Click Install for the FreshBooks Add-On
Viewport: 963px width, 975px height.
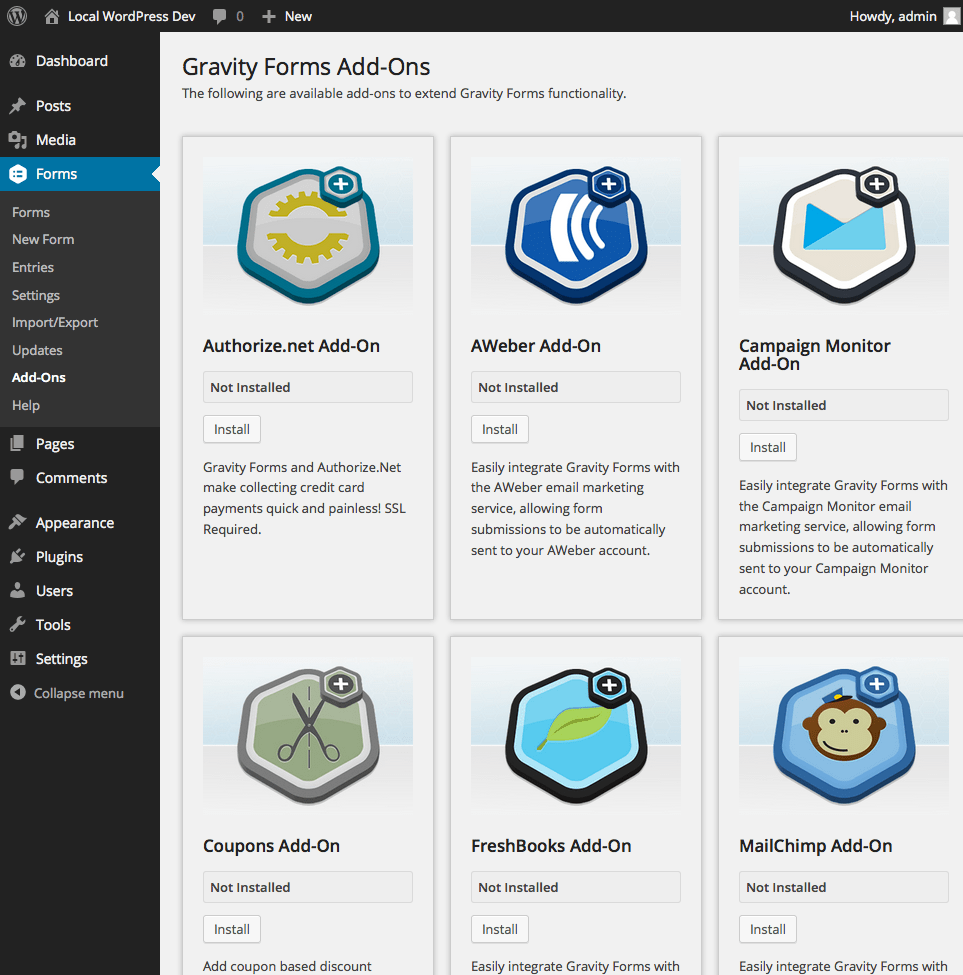[499, 929]
